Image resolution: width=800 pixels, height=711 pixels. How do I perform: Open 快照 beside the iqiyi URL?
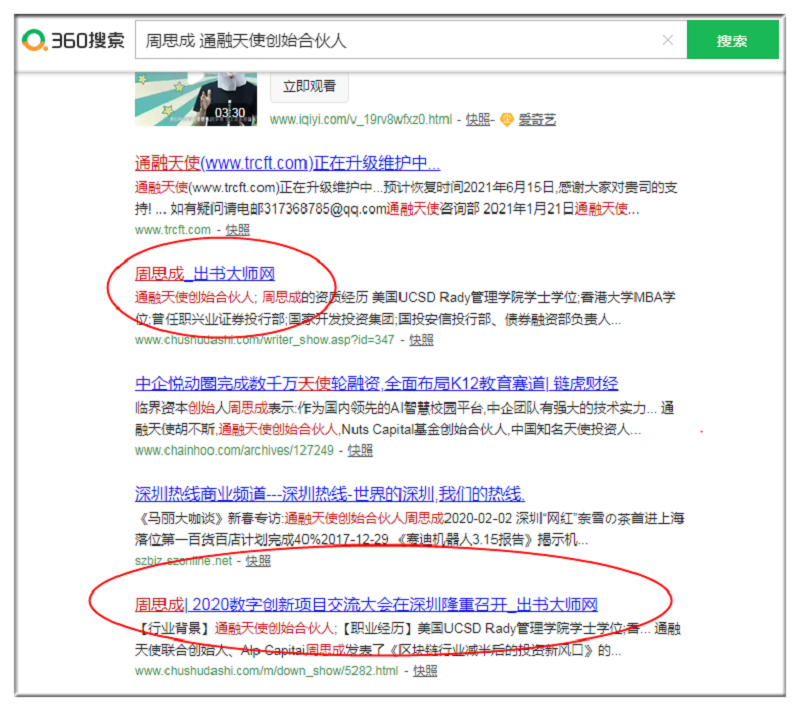tap(478, 119)
